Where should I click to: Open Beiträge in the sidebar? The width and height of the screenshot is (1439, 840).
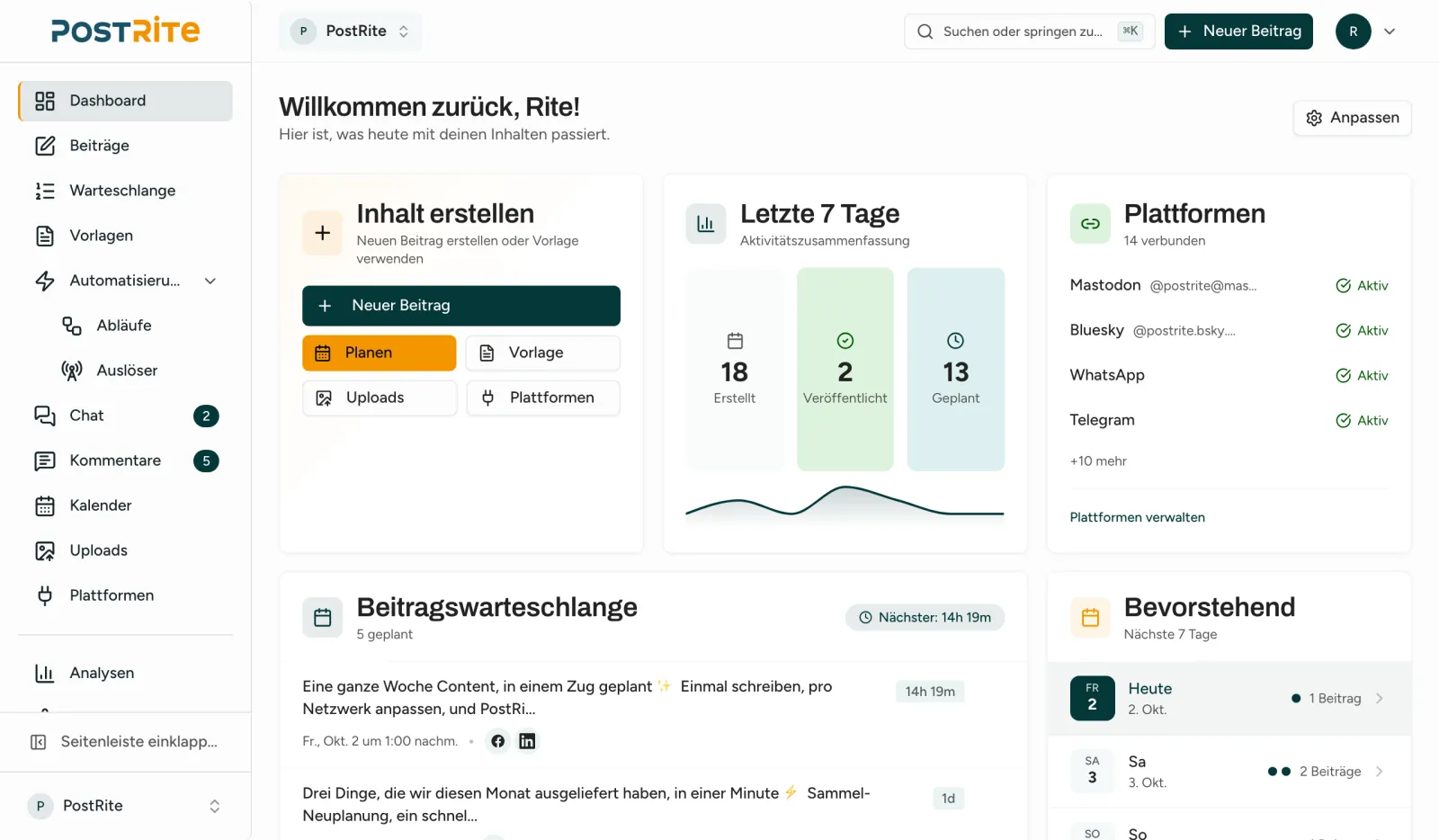point(125,146)
